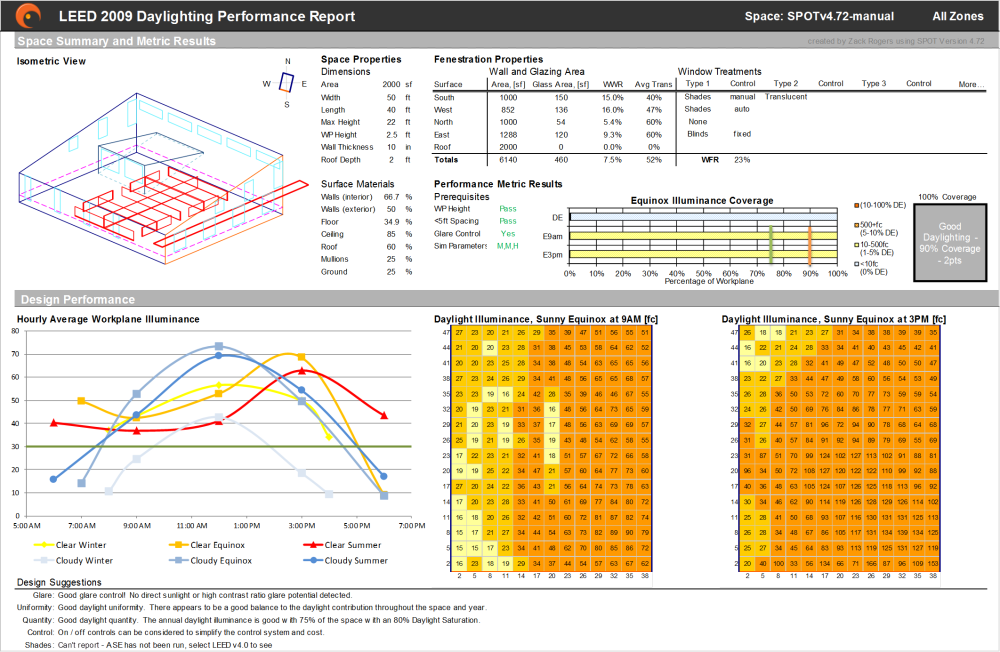The height and width of the screenshot is (652, 1000).
Task: Click the 500+fc (5-10% DE) legend square
Action: pos(854,224)
